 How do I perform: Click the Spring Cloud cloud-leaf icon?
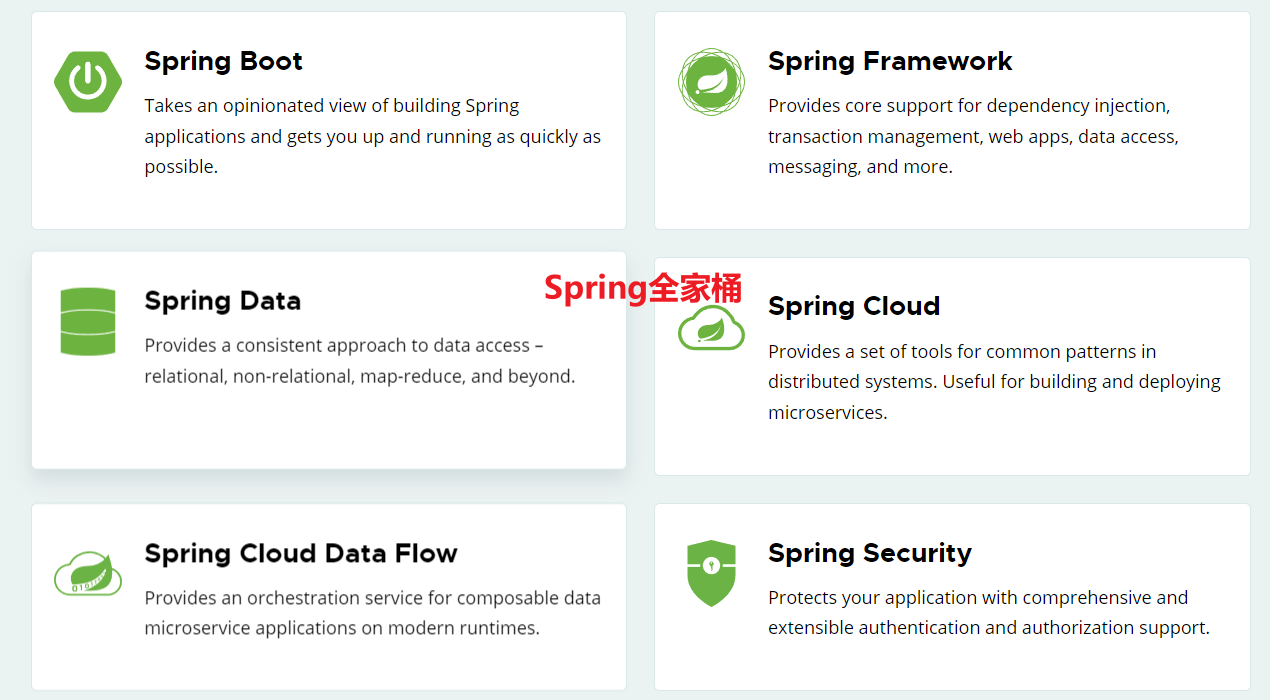(711, 328)
